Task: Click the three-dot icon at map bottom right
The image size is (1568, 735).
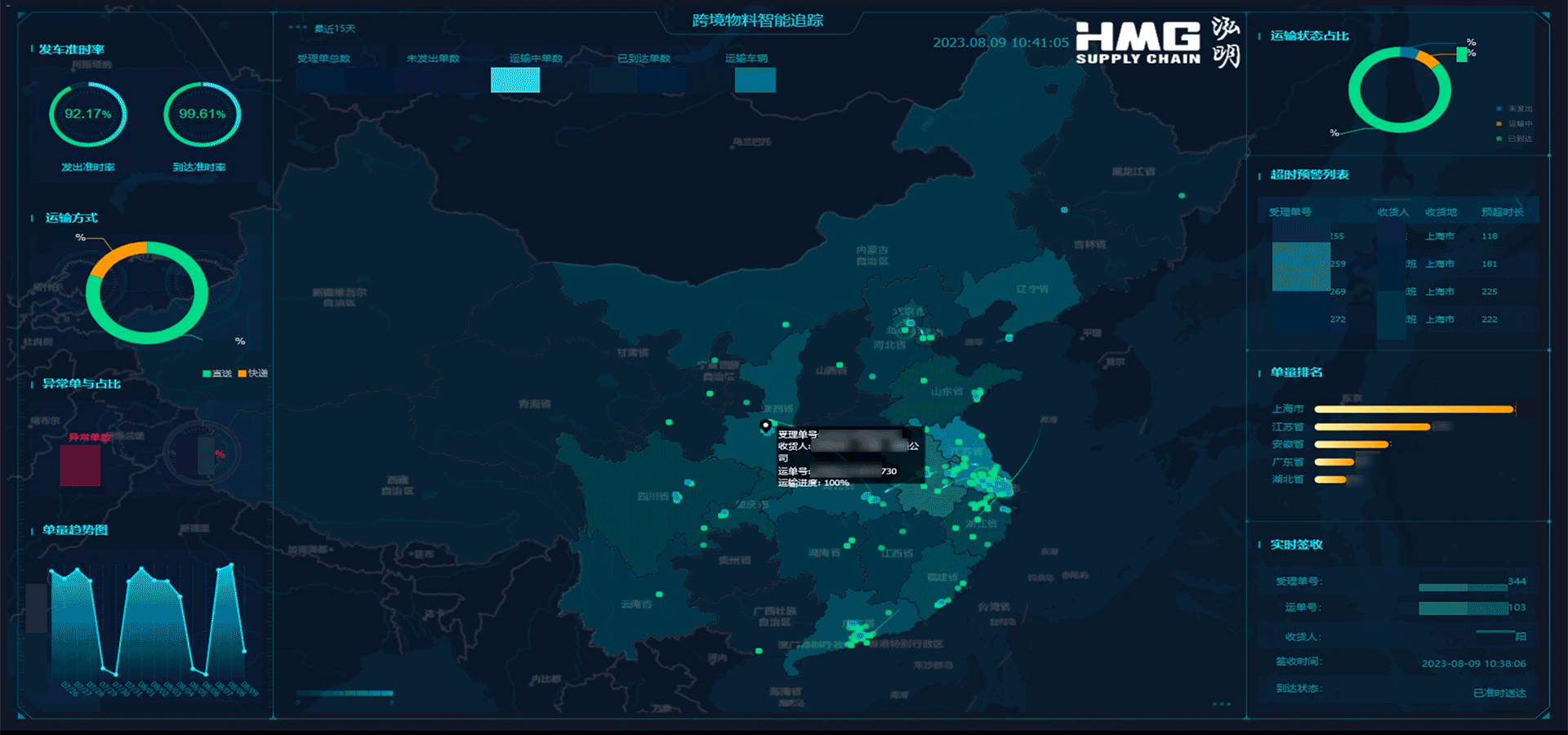Action: tap(1222, 703)
